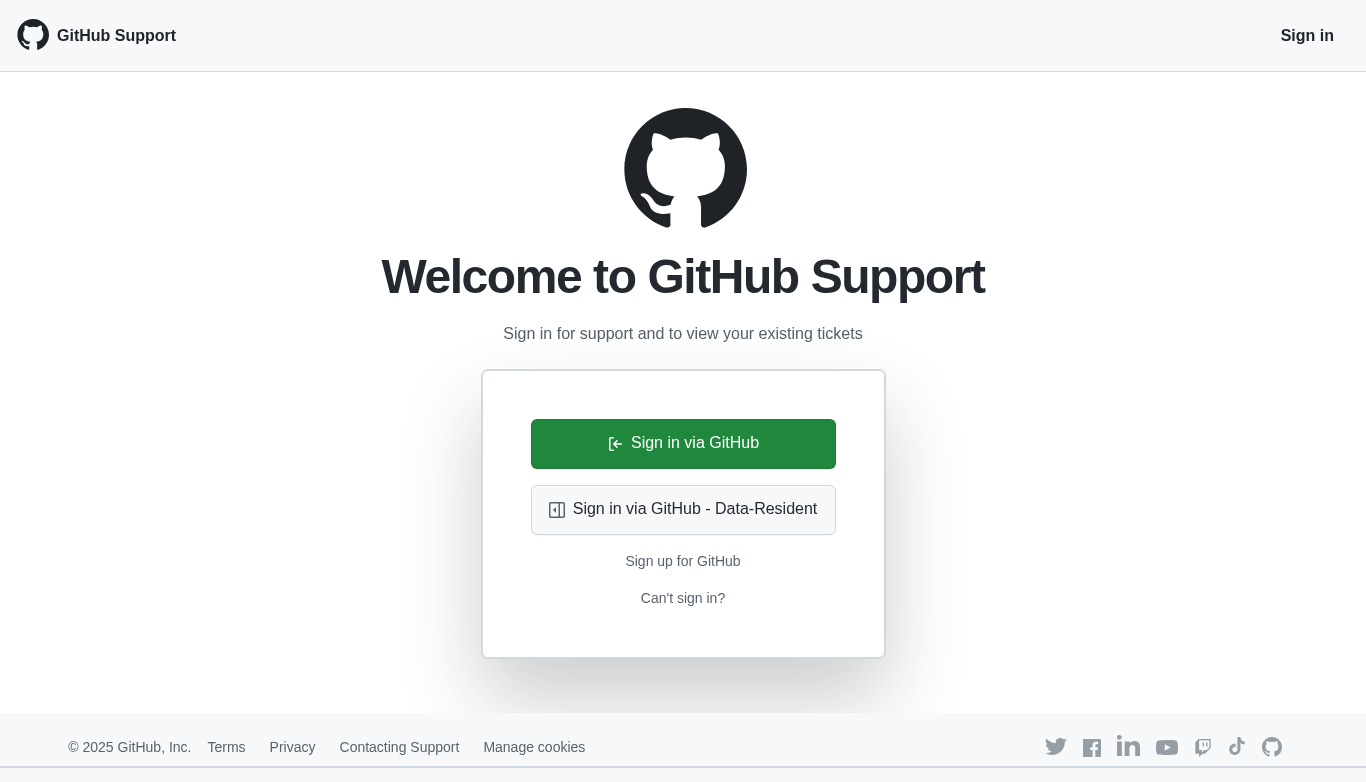The height and width of the screenshot is (782, 1366).
Task: Click the Data-Resident button's panel icon
Action: tap(557, 510)
